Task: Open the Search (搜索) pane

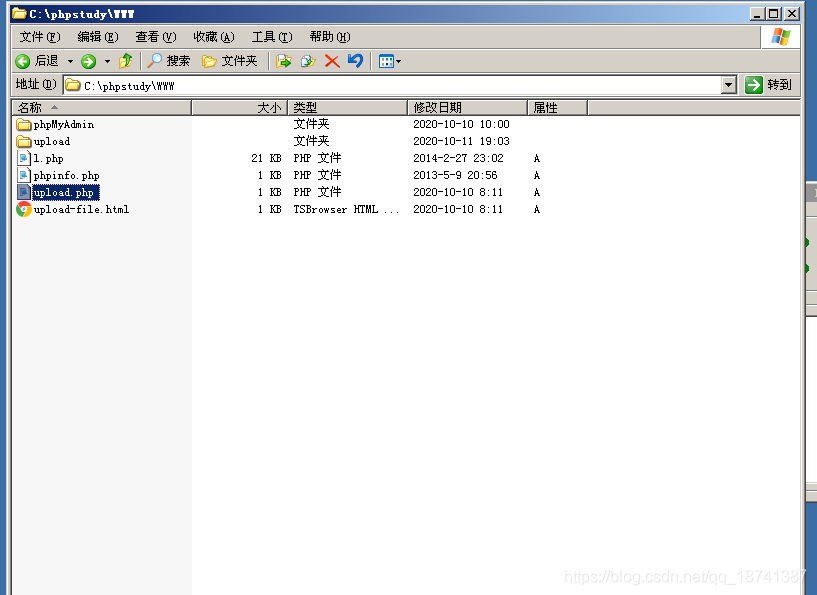Action: tap(168, 61)
